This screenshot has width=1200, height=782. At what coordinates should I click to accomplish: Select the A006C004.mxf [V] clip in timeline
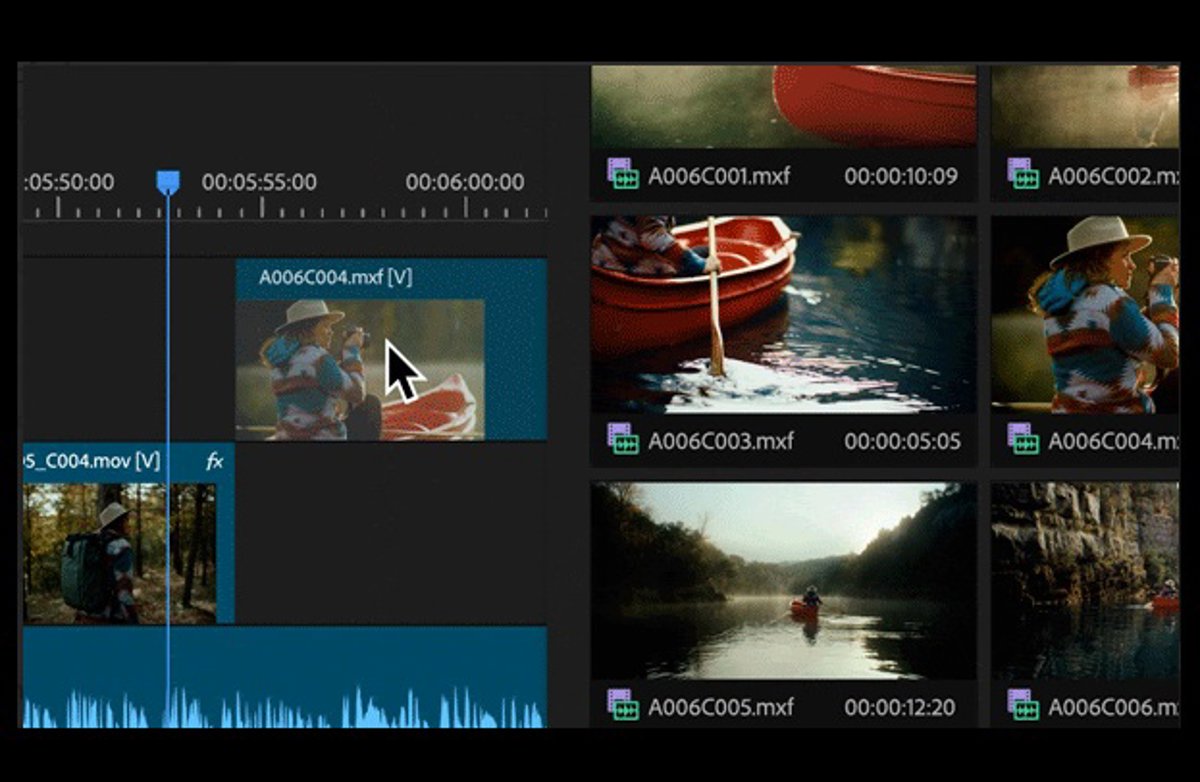(x=390, y=350)
